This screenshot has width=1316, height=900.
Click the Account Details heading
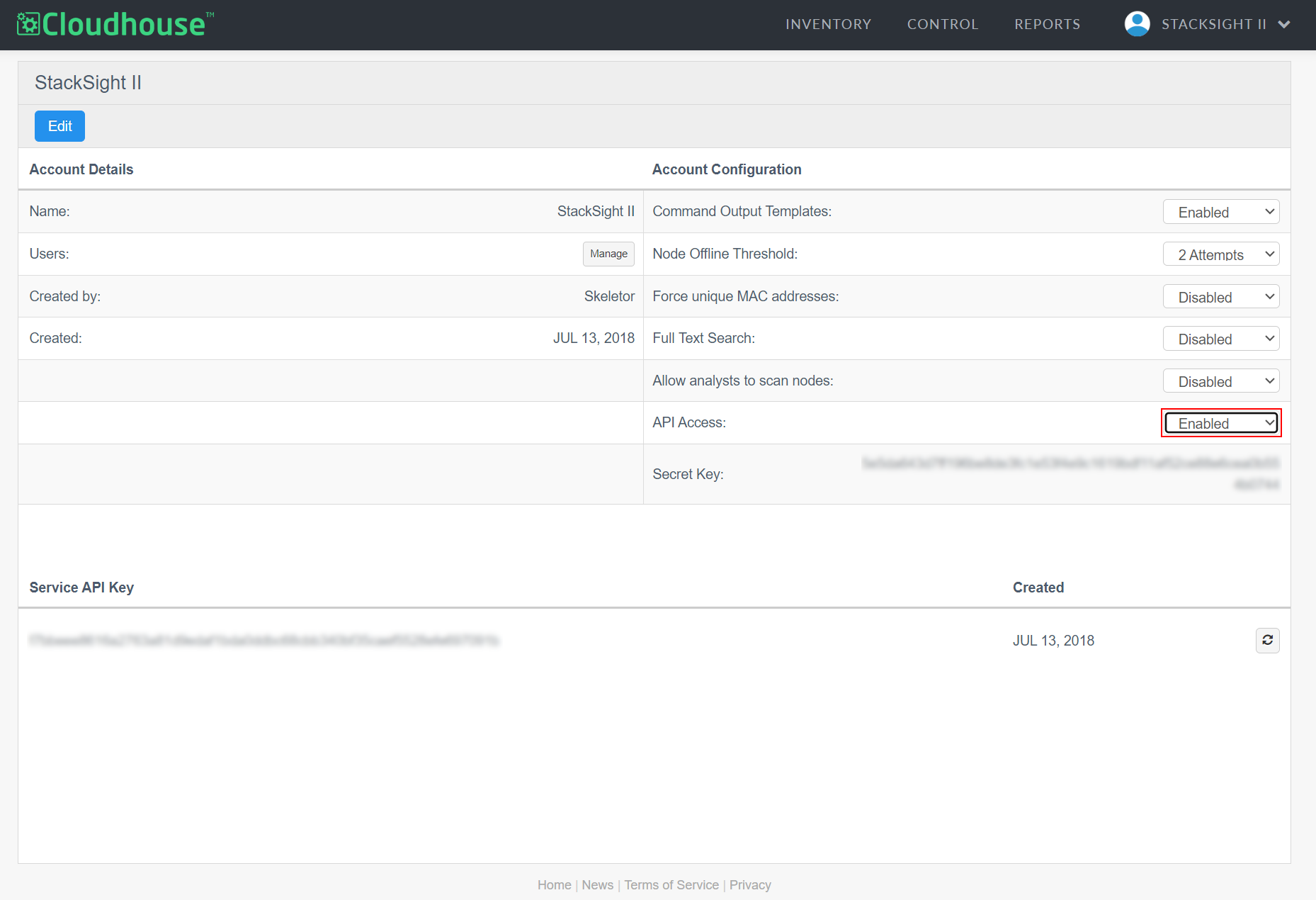(x=81, y=169)
